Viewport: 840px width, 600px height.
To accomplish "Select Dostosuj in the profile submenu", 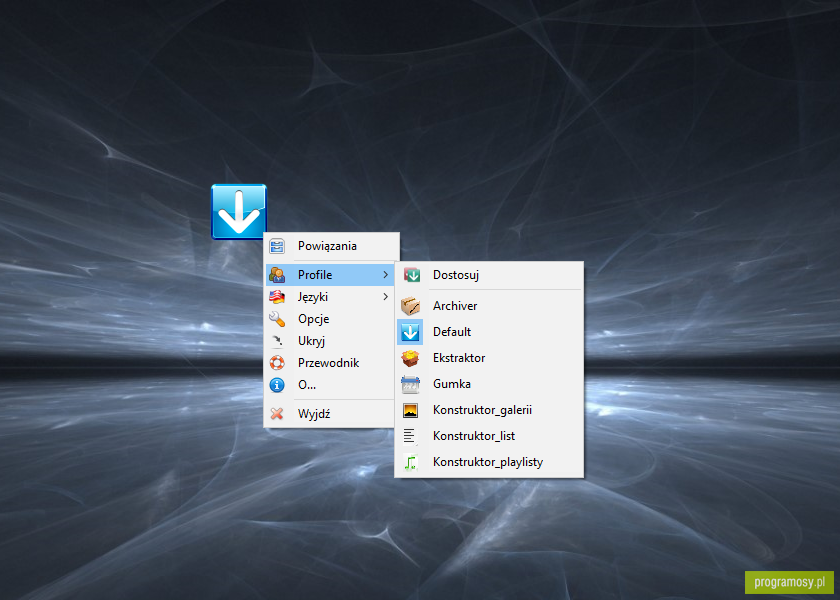I will (489, 275).
